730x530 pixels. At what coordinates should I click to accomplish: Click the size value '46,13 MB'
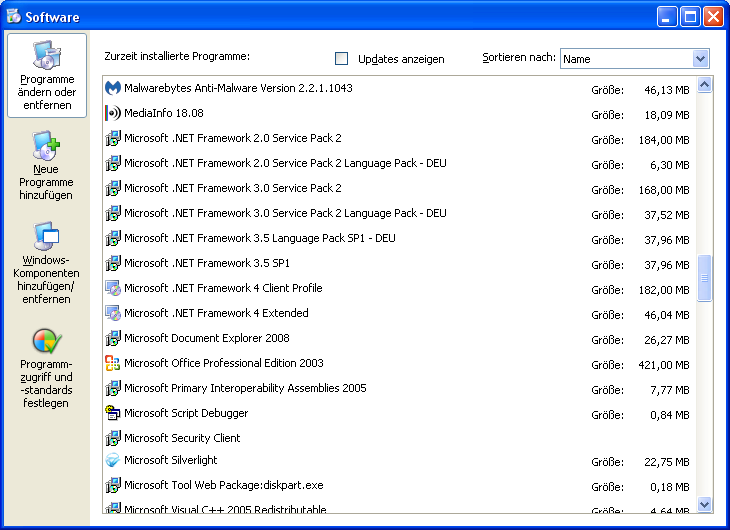click(x=667, y=90)
